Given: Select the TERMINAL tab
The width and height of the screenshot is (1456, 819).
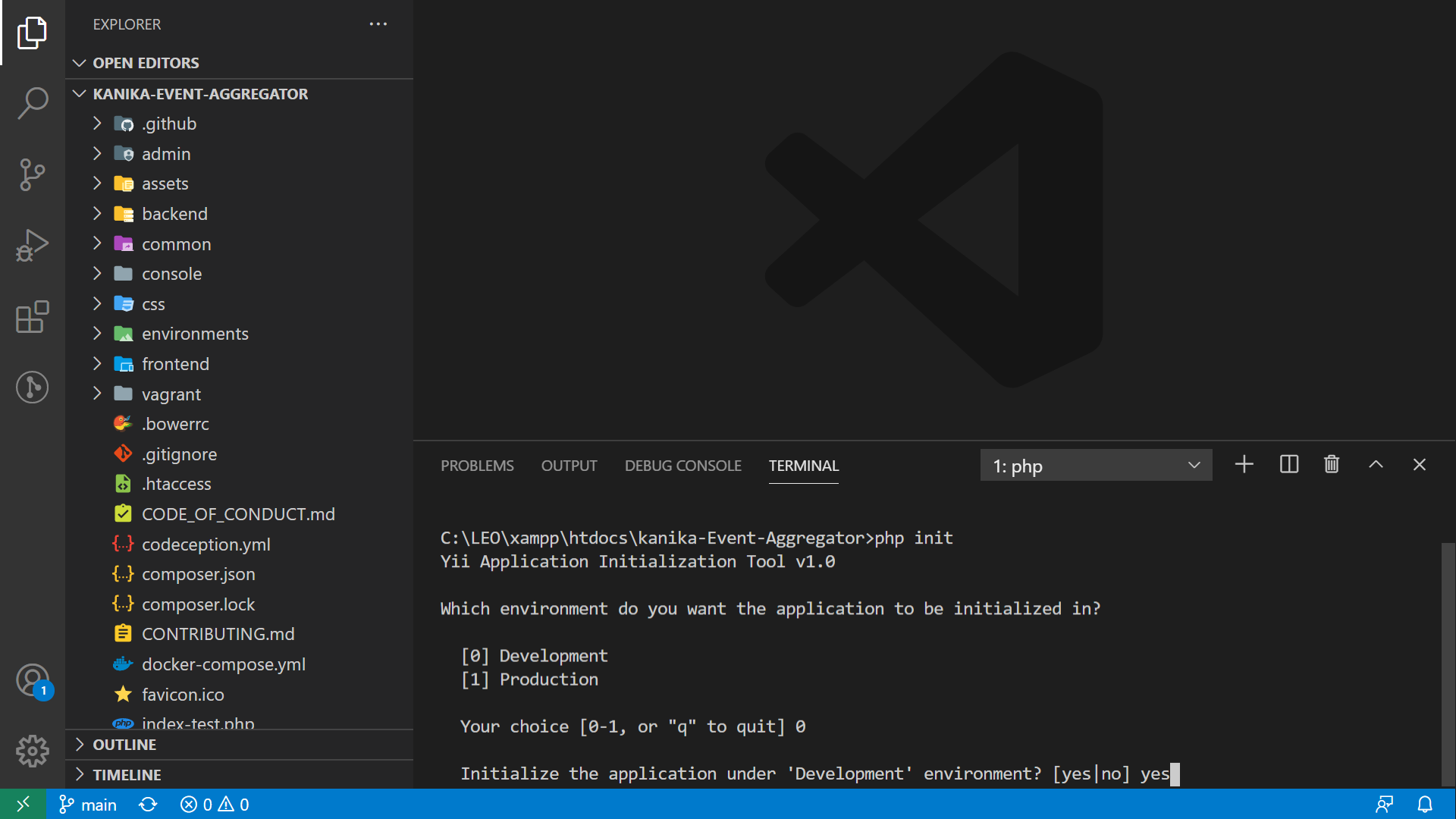Looking at the screenshot, I should [803, 466].
